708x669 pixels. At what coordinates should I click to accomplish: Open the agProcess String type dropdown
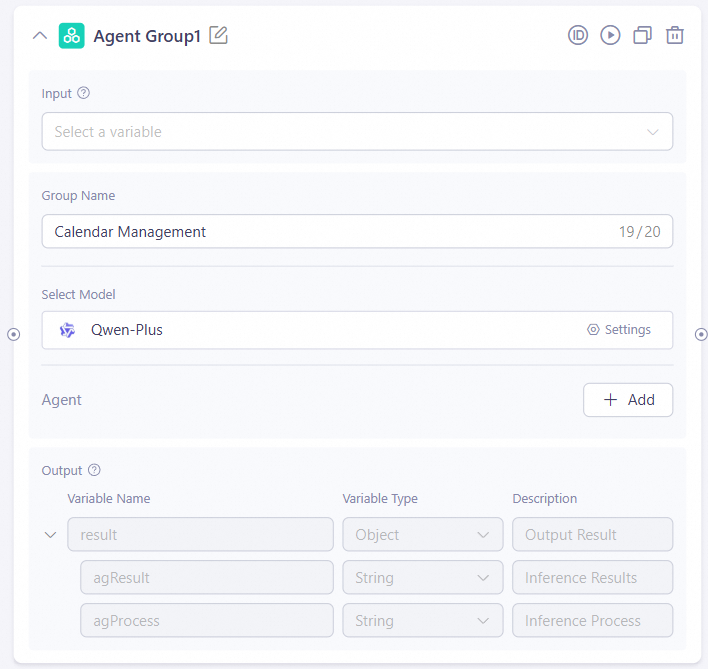pyautogui.click(x=423, y=621)
